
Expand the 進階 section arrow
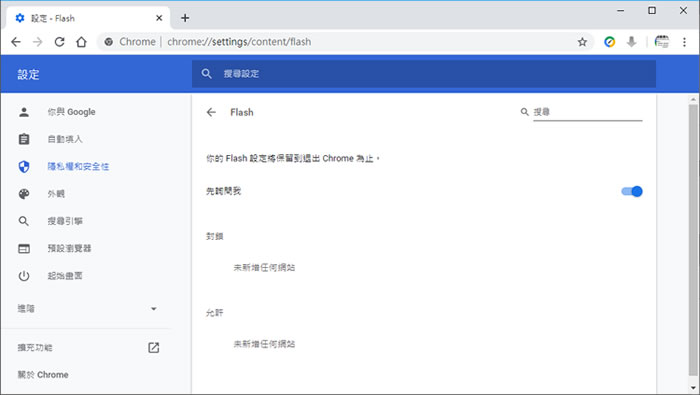point(154,309)
